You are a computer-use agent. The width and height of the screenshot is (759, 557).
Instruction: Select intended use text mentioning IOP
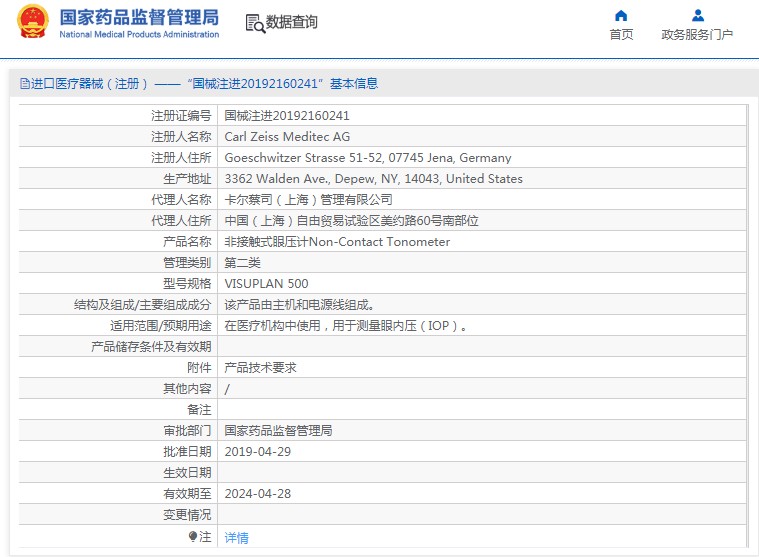tap(346, 326)
